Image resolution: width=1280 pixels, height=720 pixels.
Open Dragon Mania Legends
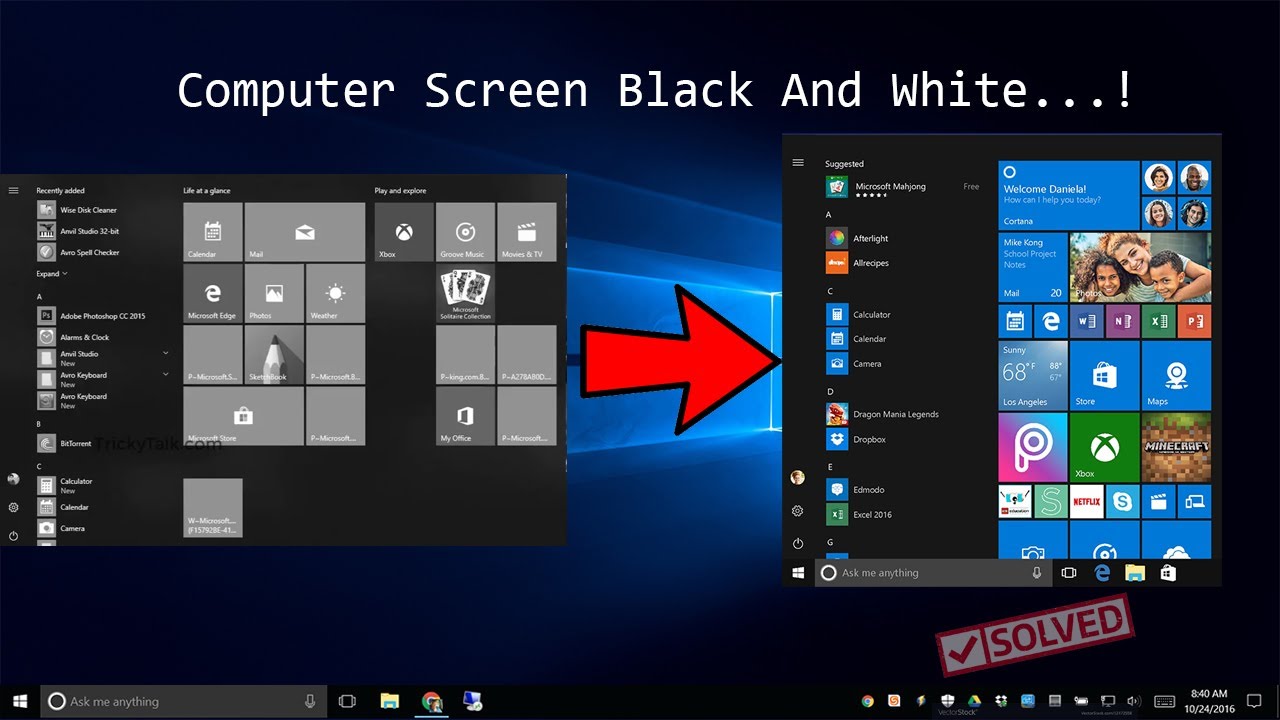click(882, 414)
